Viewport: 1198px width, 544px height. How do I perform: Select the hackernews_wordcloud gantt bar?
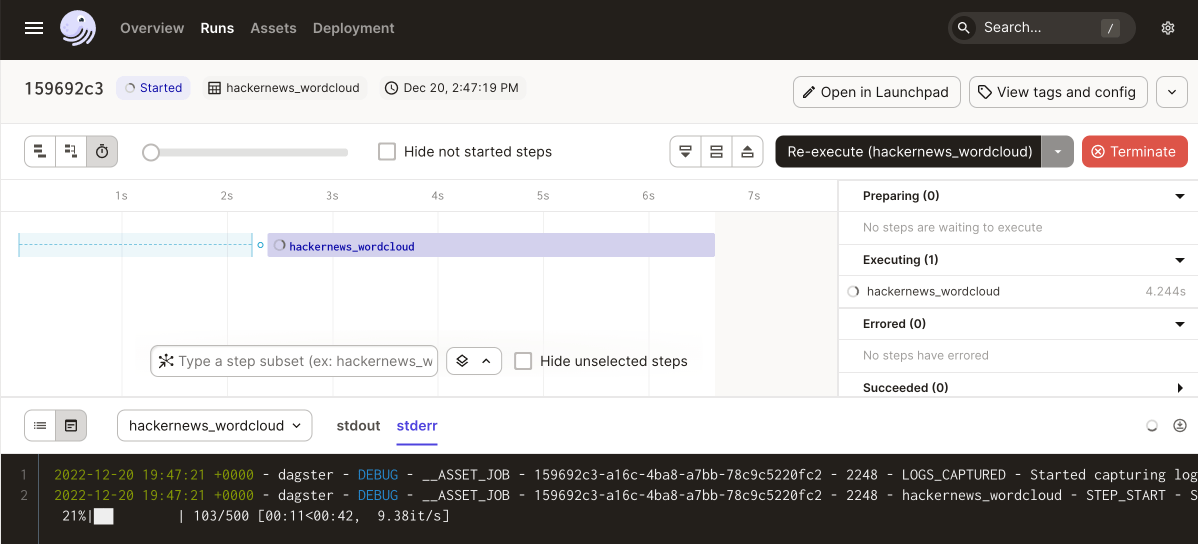491,245
